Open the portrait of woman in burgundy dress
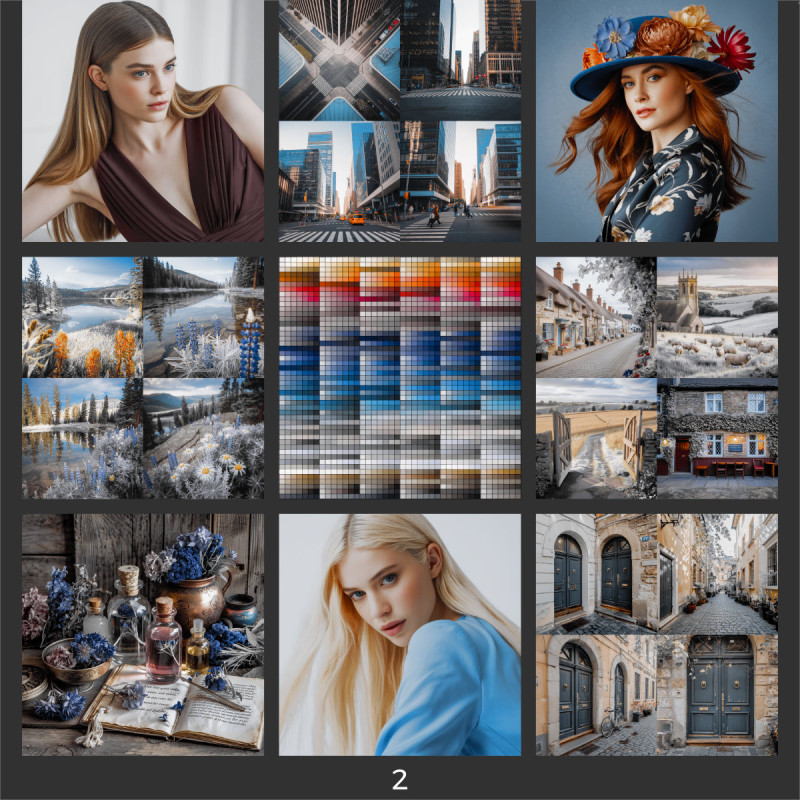Image resolution: width=800 pixels, height=800 pixels. pos(143,120)
